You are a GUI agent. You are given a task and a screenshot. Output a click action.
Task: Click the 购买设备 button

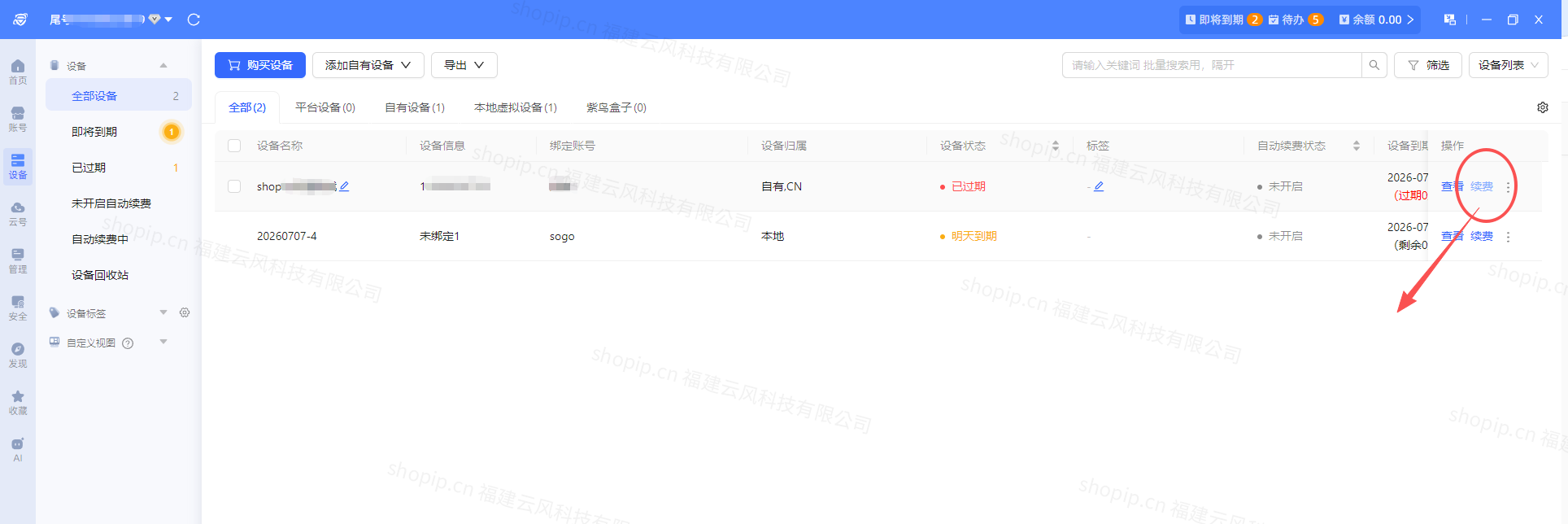(260, 65)
